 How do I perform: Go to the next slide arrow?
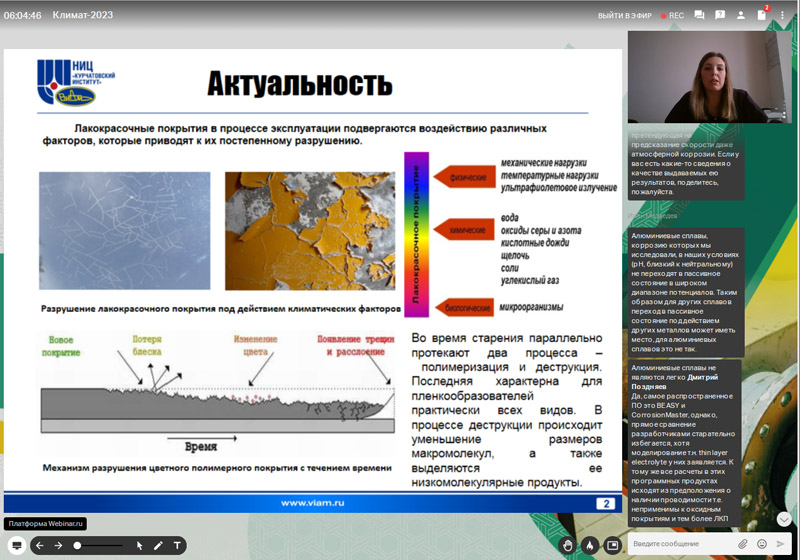[58, 545]
